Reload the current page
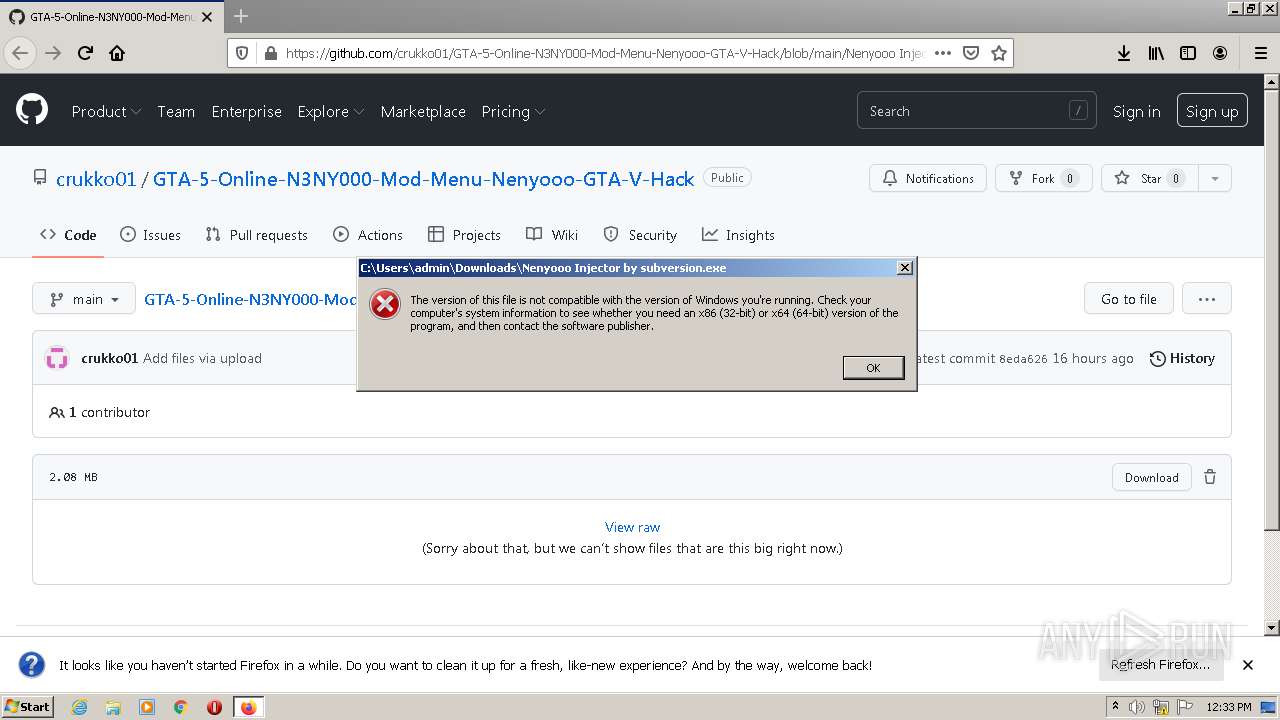1280x720 pixels. (x=85, y=53)
